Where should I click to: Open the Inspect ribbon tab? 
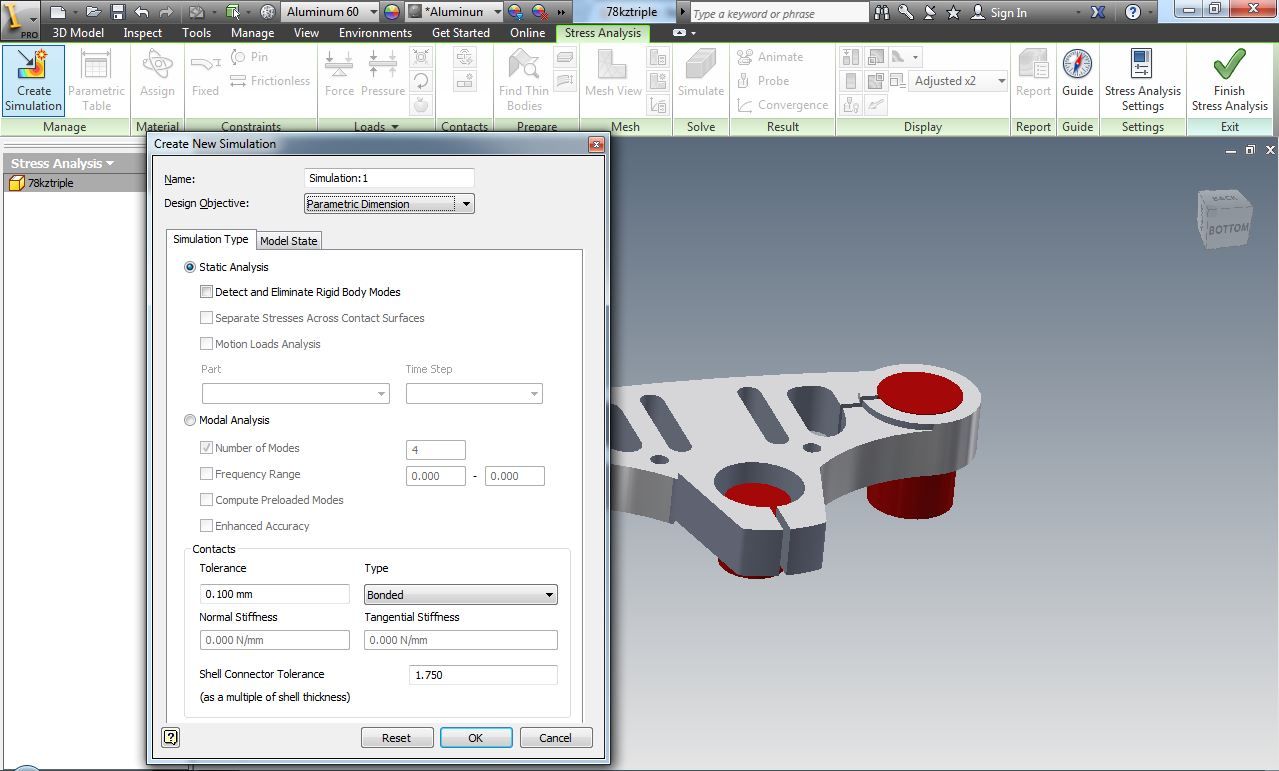click(x=142, y=32)
